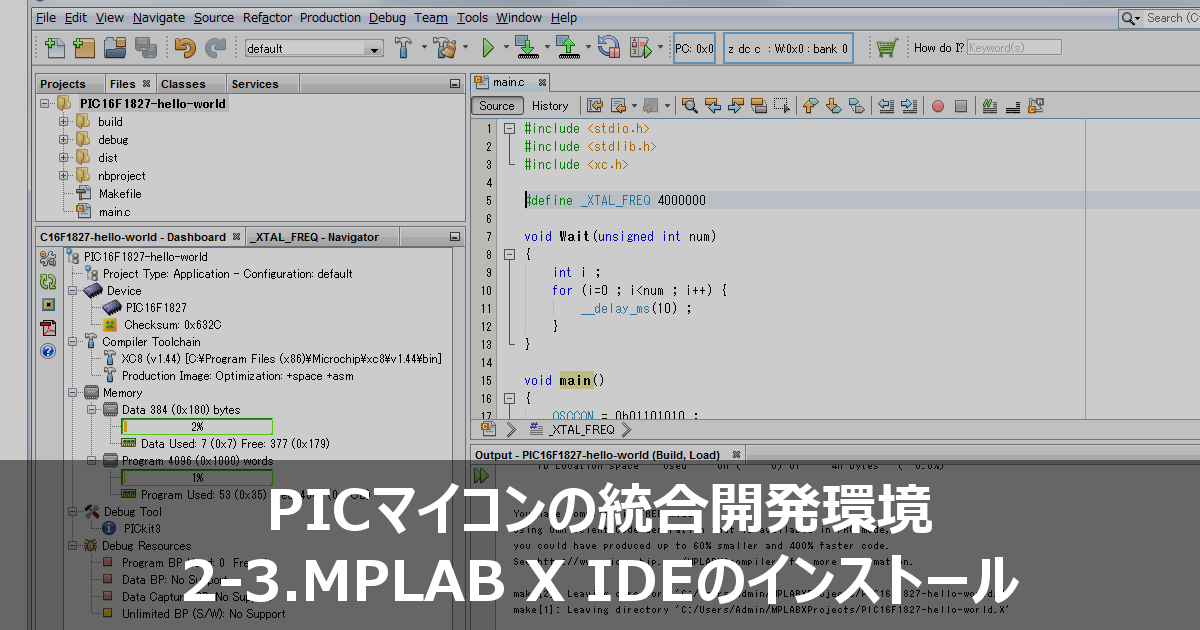Click the Stop Macro Recording square icon
Image resolution: width=1200 pixels, height=630 pixels.
961,106
